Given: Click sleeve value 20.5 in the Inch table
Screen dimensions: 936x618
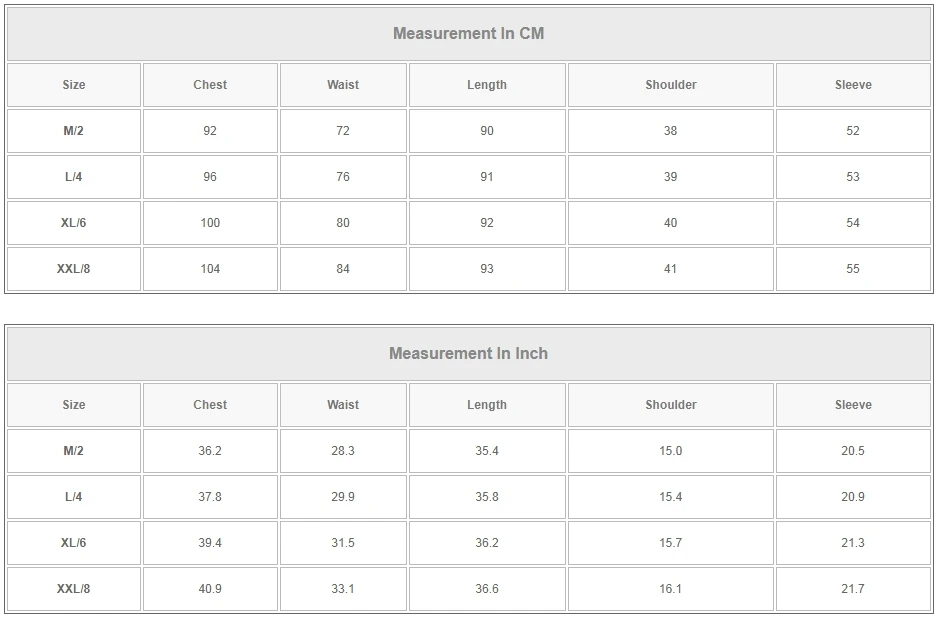Looking at the screenshot, I should pos(853,451).
